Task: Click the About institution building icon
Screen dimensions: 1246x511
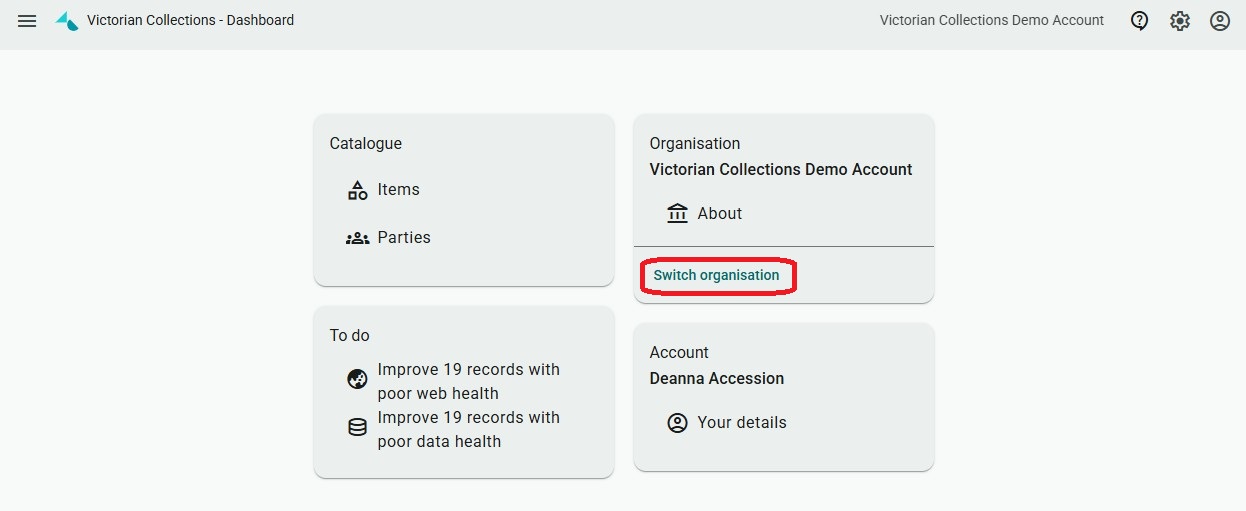Action: [x=677, y=213]
